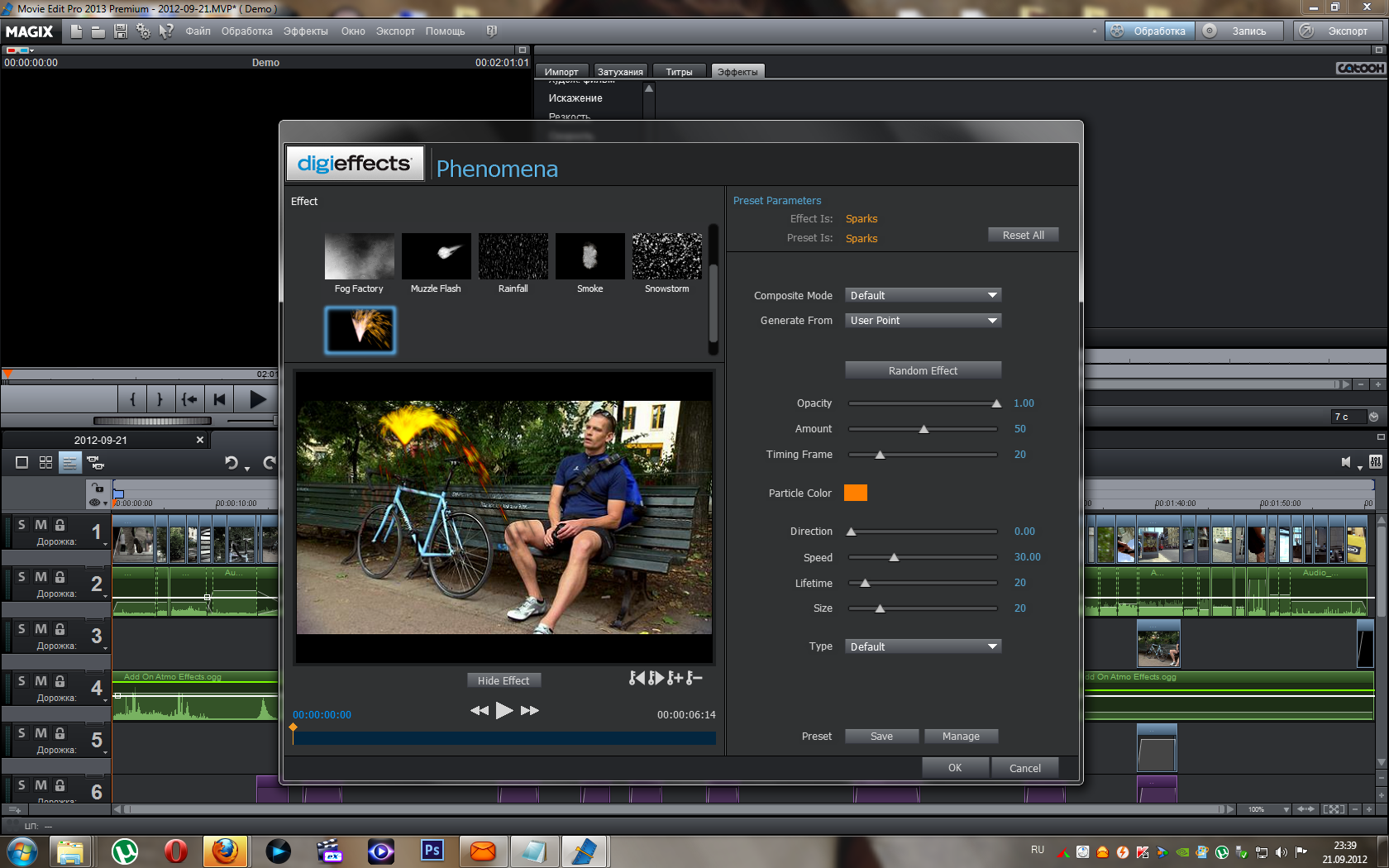1389x868 pixels.
Task: Switch to scene overview grid icon
Action: coord(45,463)
